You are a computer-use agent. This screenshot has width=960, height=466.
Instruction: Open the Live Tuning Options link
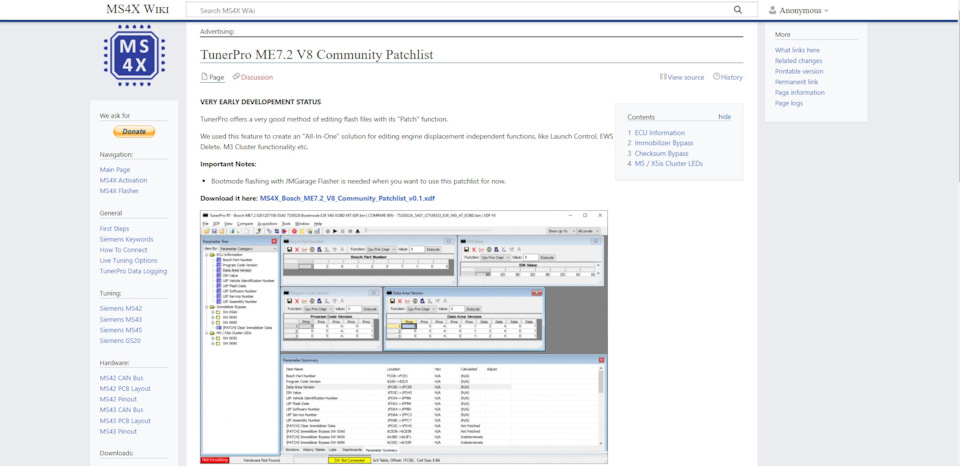(x=129, y=260)
